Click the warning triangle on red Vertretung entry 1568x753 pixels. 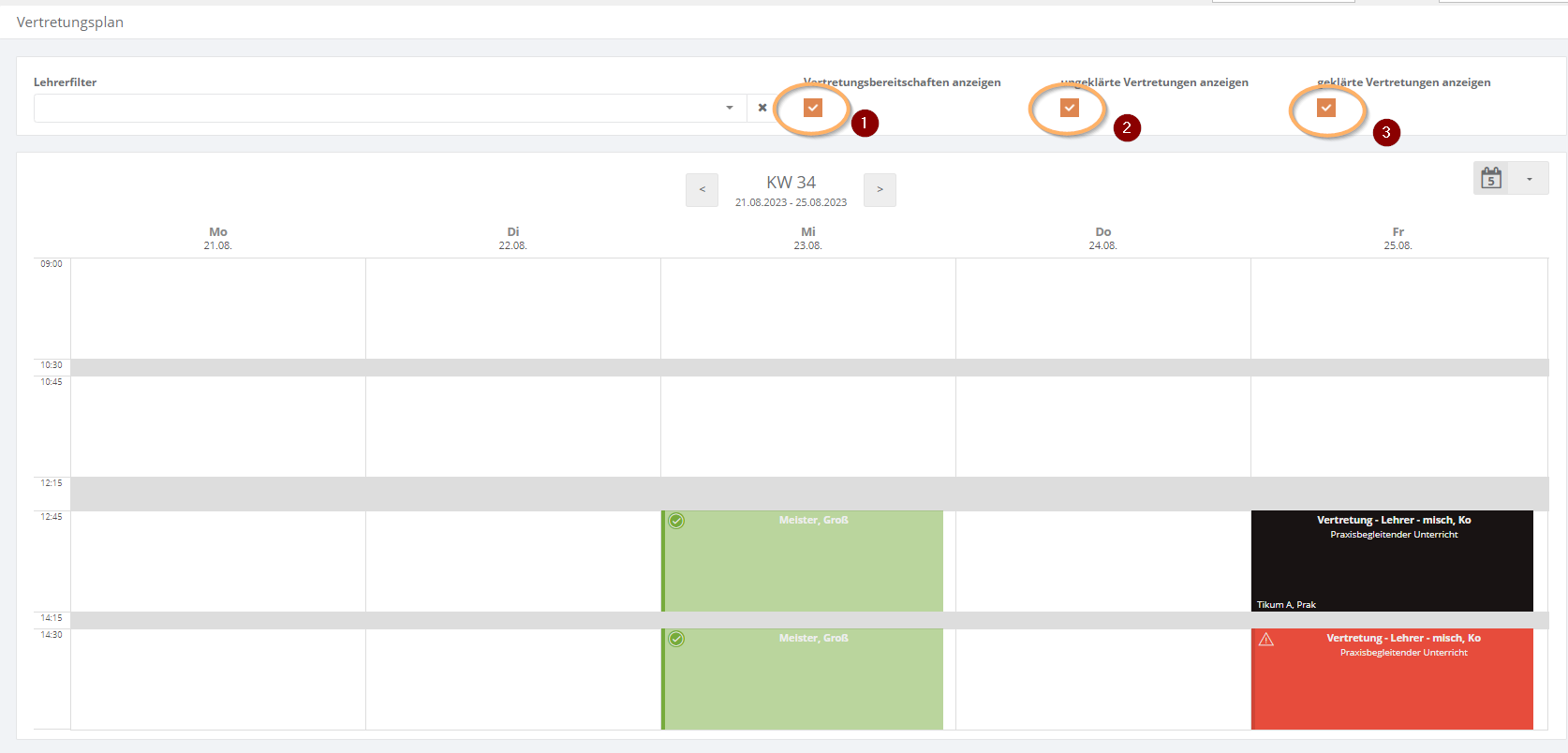pyautogui.click(x=1266, y=639)
